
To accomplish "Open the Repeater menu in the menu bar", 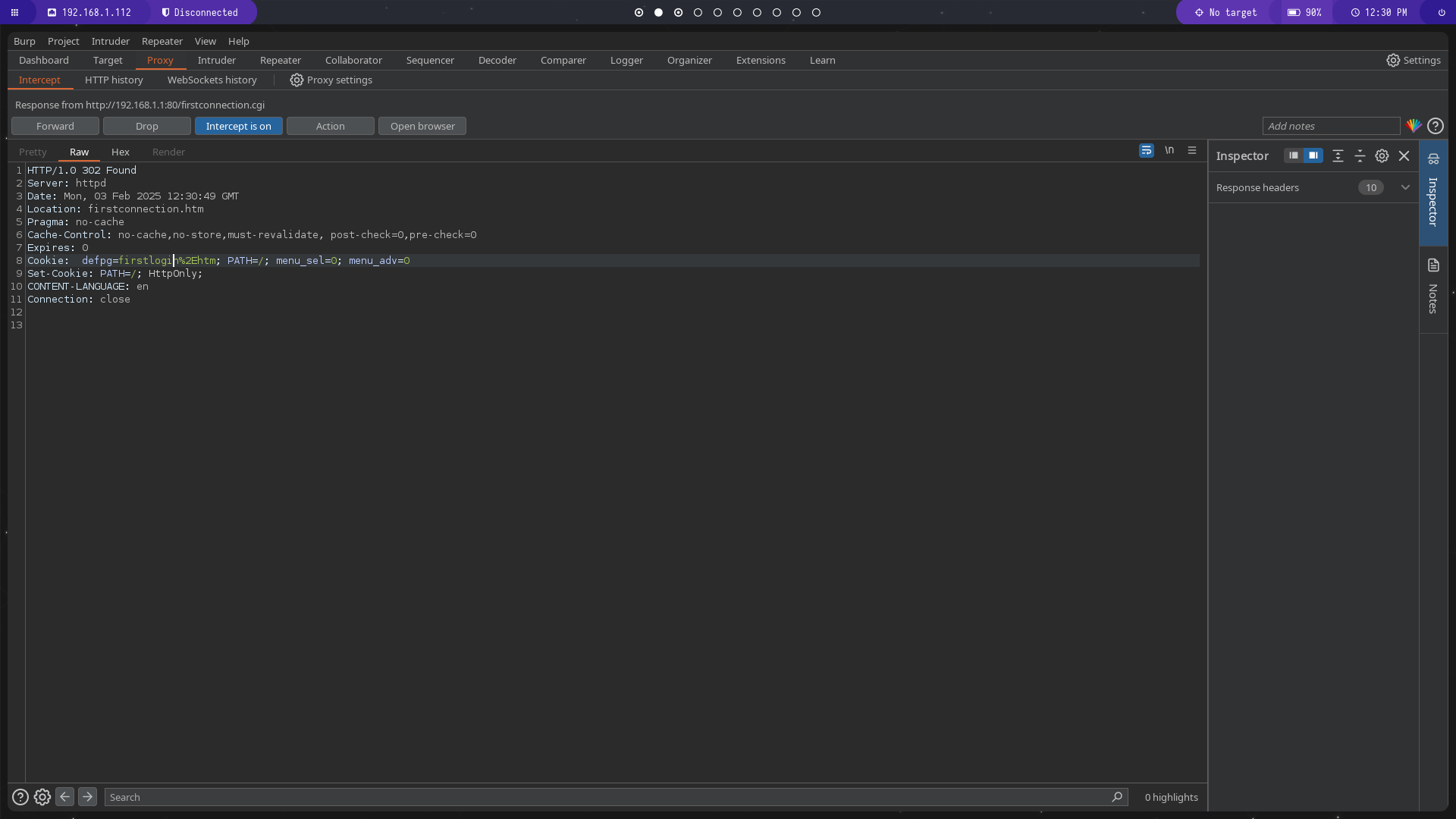I will tap(162, 41).
